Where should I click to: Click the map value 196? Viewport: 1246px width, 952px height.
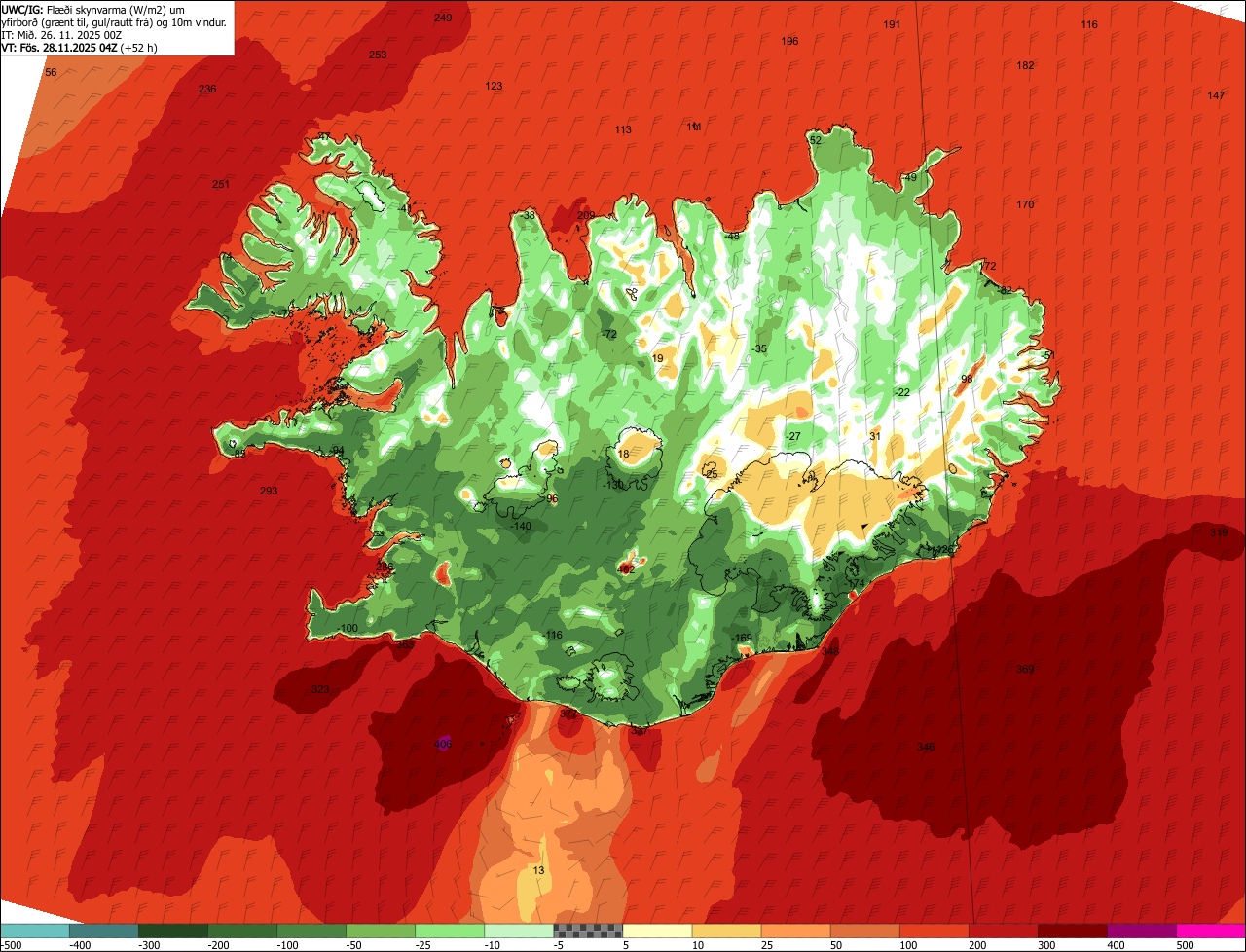click(789, 41)
